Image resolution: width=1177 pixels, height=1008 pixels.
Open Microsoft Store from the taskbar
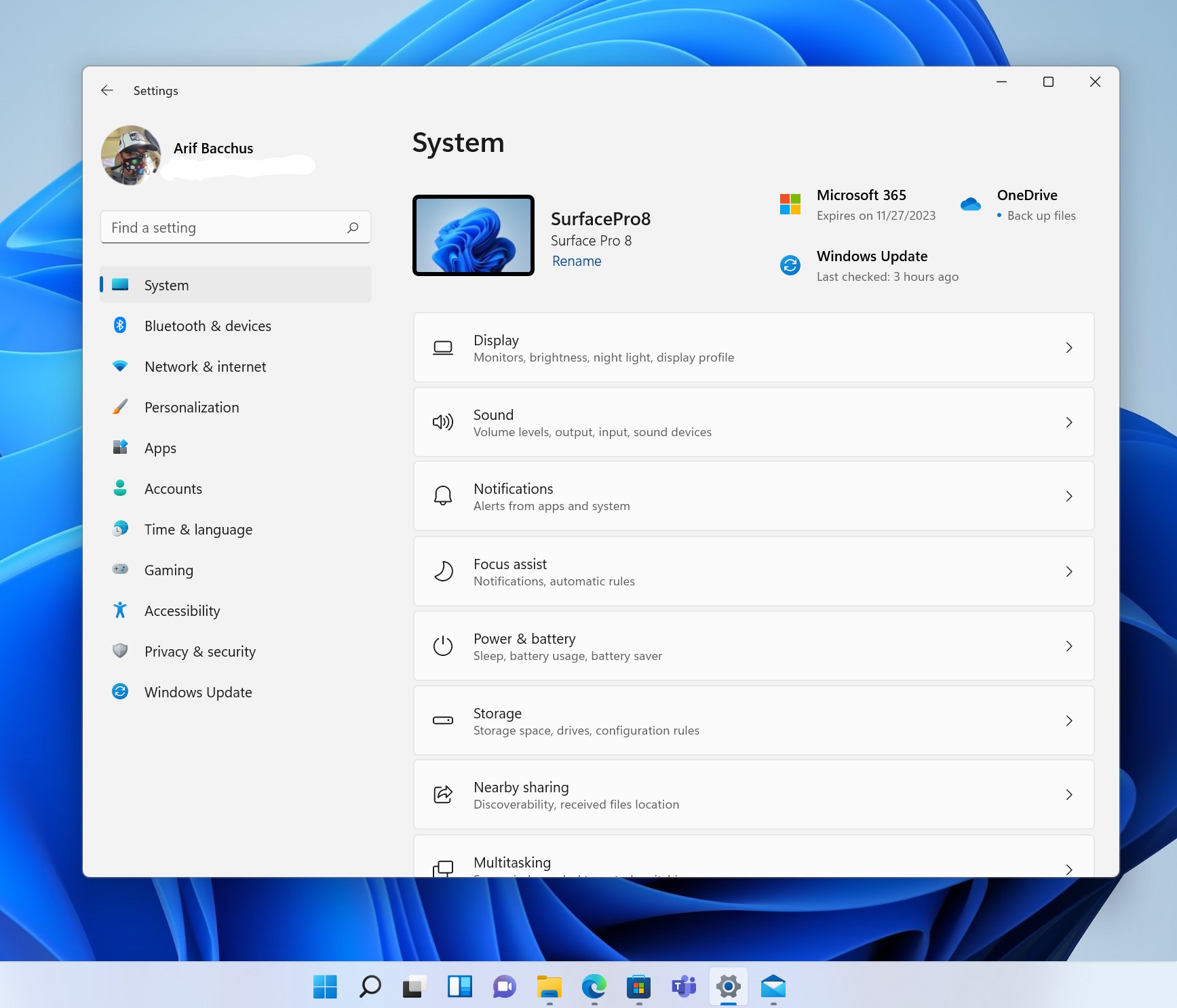pos(638,986)
